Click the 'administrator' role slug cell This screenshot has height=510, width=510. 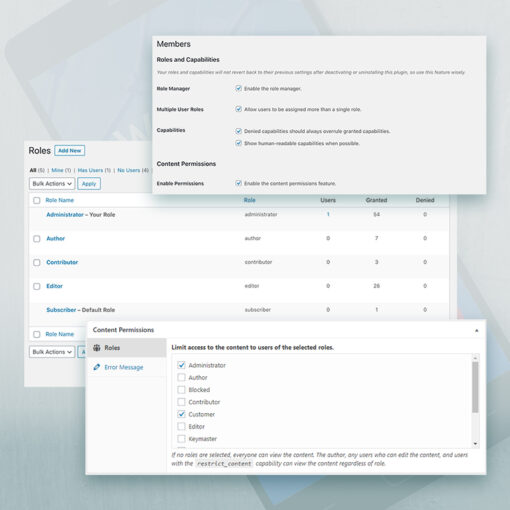point(261,214)
